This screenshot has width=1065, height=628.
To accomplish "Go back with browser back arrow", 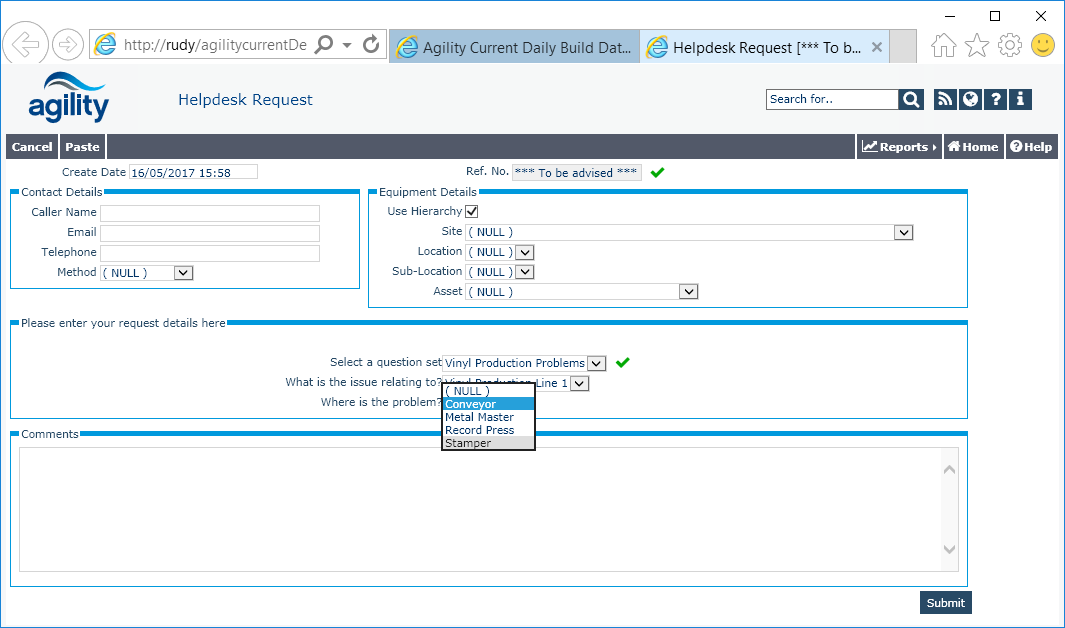I will click(26, 45).
